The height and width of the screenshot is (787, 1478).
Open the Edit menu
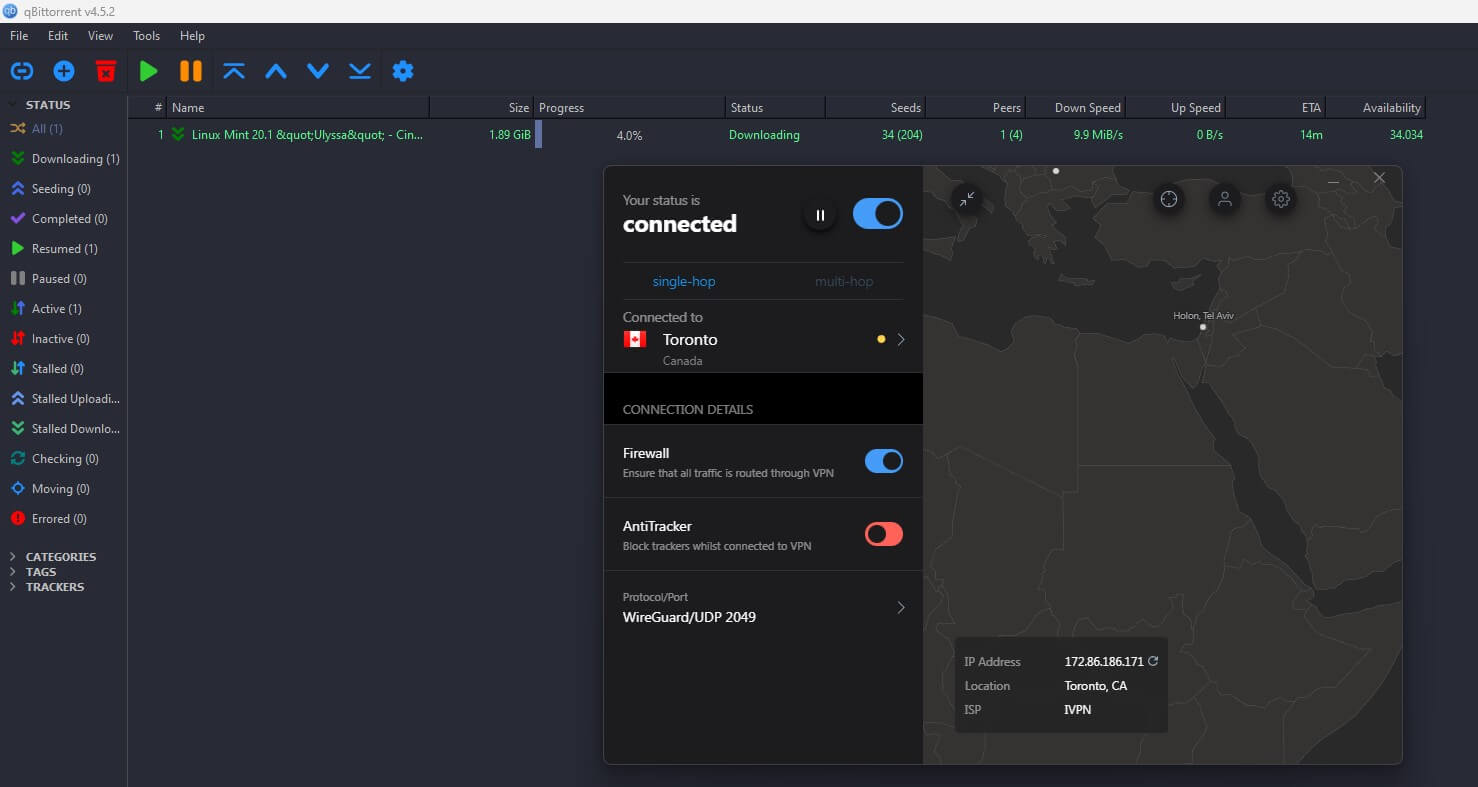pyautogui.click(x=58, y=36)
